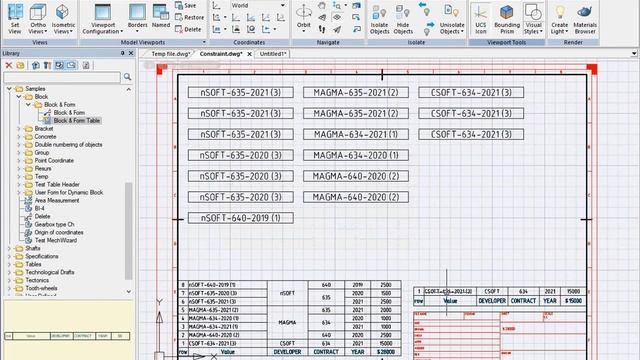Toggle the UCS Icon display
This screenshot has width=640, height=360.
tap(480, 19)
